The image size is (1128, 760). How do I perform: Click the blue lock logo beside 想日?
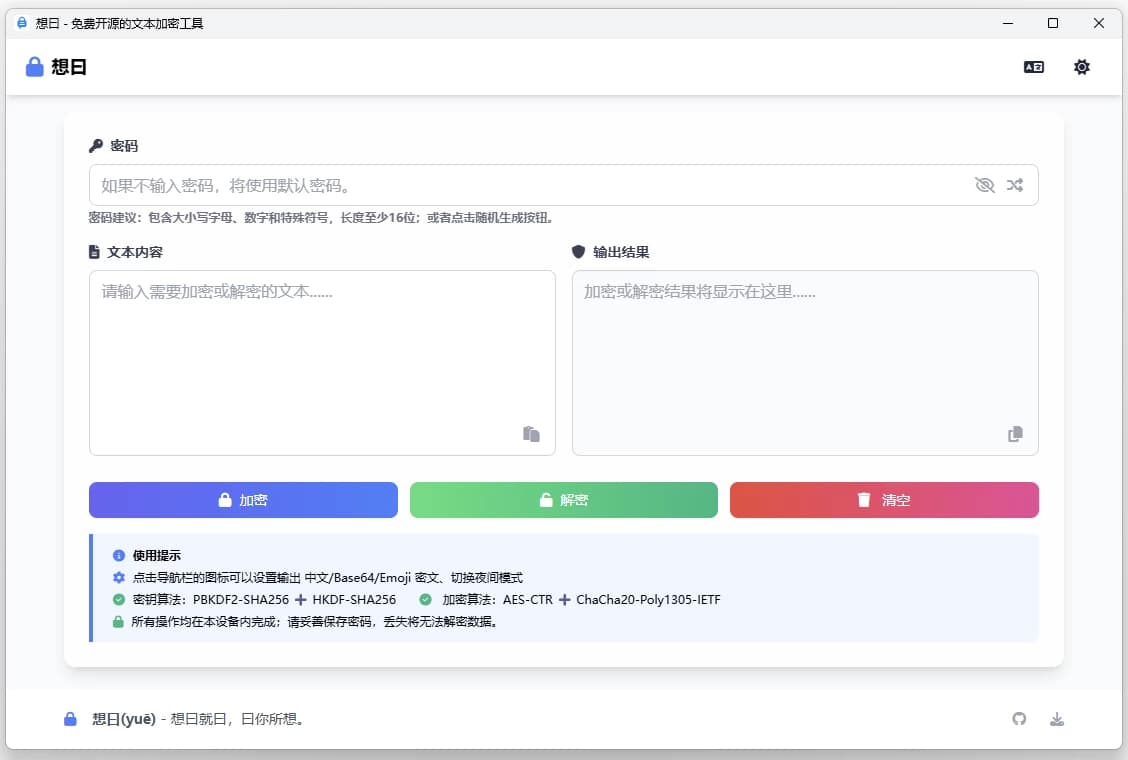tap(33, 66)
